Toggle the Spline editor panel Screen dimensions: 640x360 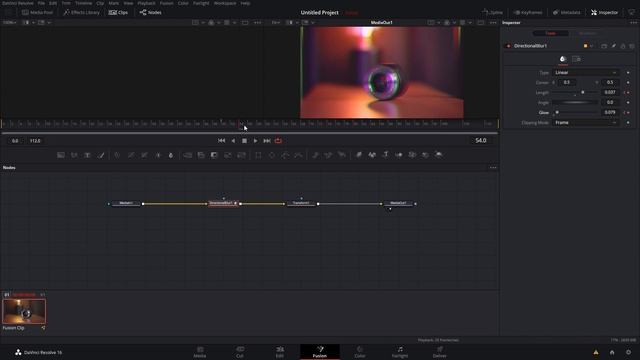tap(492, 12)
